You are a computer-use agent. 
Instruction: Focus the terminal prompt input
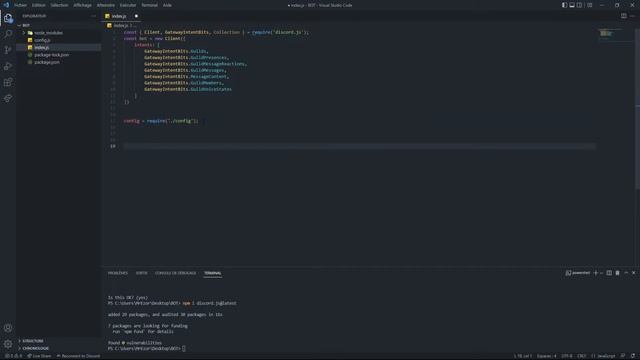pyautogui.click(x=184, y=349)
